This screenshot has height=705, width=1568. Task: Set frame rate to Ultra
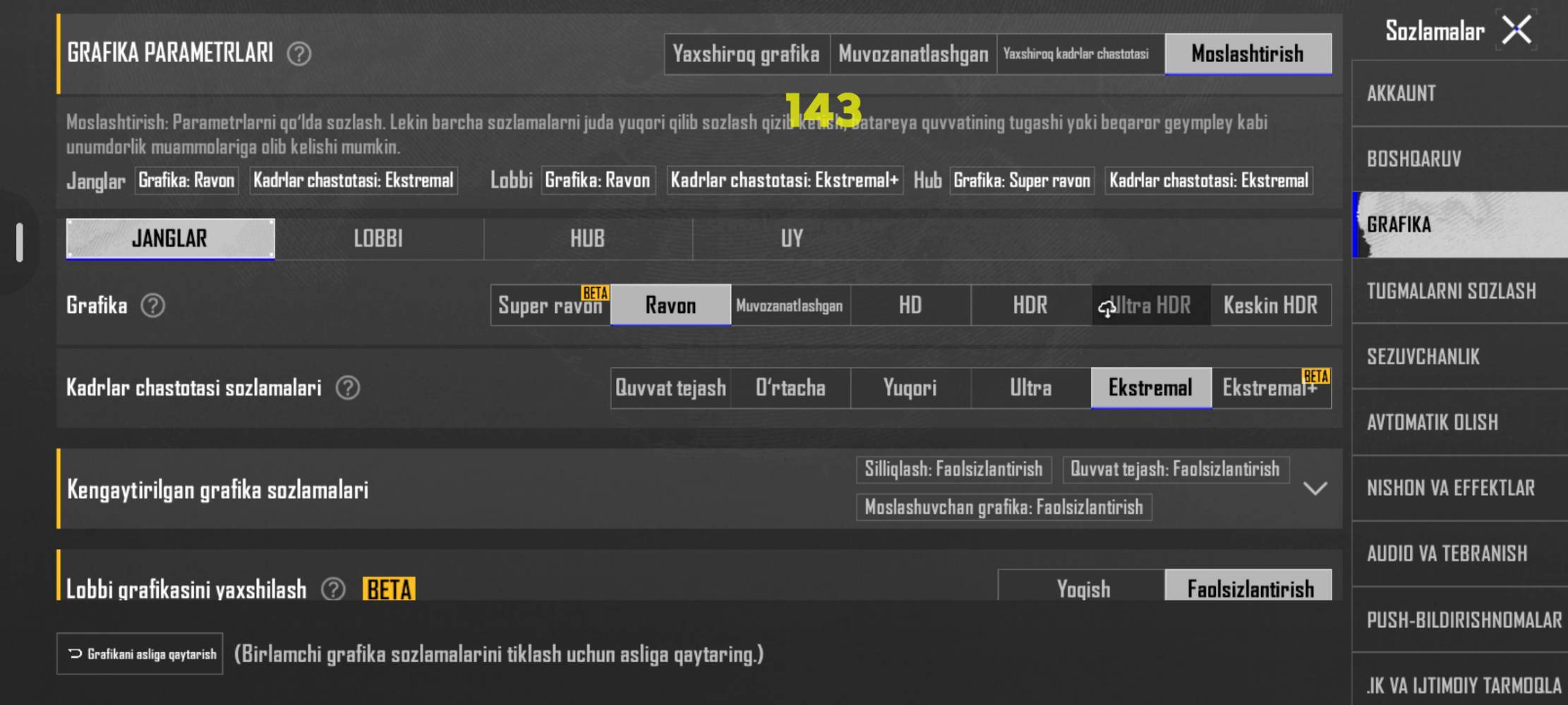(x=1030, y=387)
